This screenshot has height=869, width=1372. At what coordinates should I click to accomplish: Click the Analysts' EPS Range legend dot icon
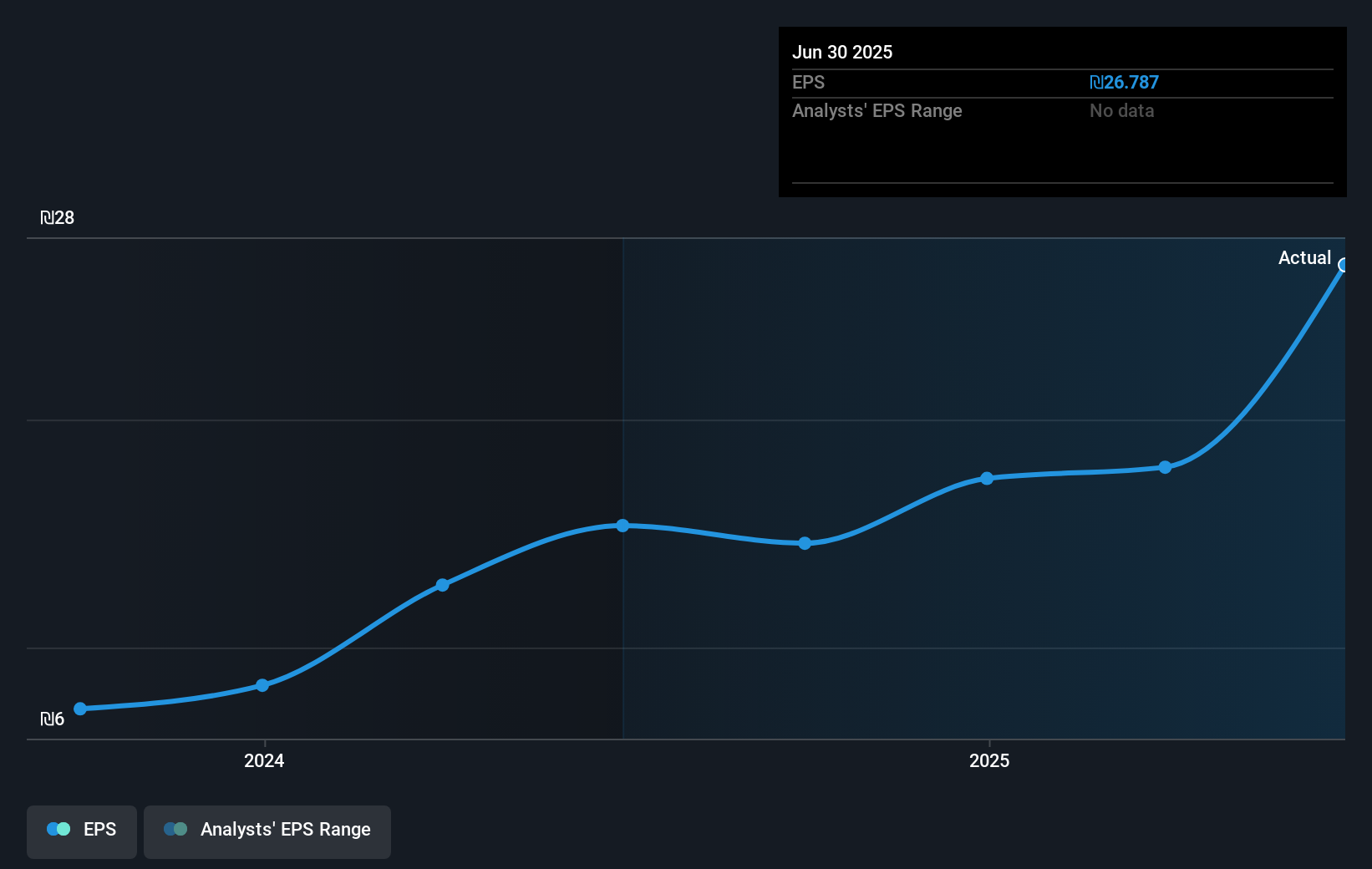click(x=176, y=828)
